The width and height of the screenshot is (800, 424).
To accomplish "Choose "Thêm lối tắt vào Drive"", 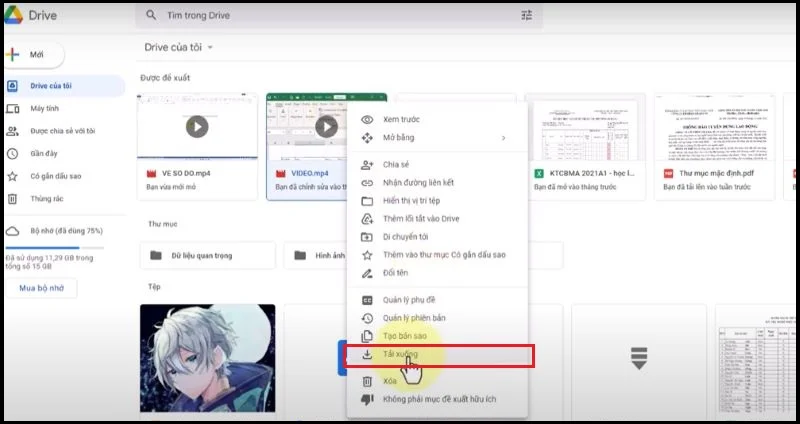I will 437,219.
